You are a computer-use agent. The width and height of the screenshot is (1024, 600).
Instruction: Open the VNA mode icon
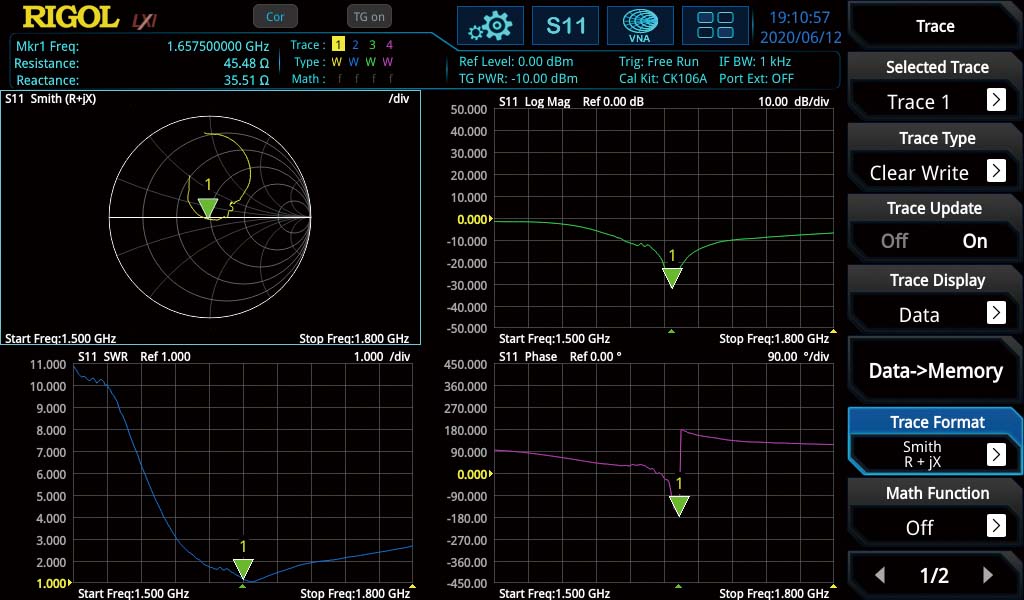point(640,26)
